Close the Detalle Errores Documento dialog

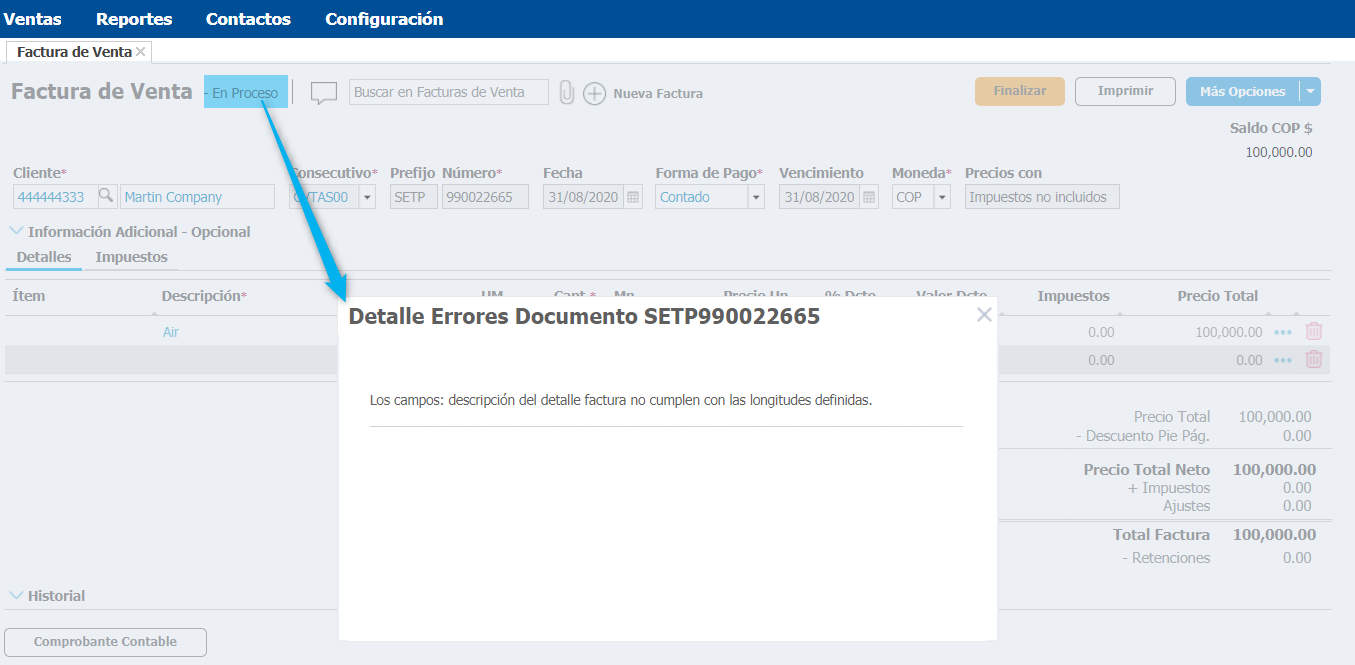(x=984, y=315)
